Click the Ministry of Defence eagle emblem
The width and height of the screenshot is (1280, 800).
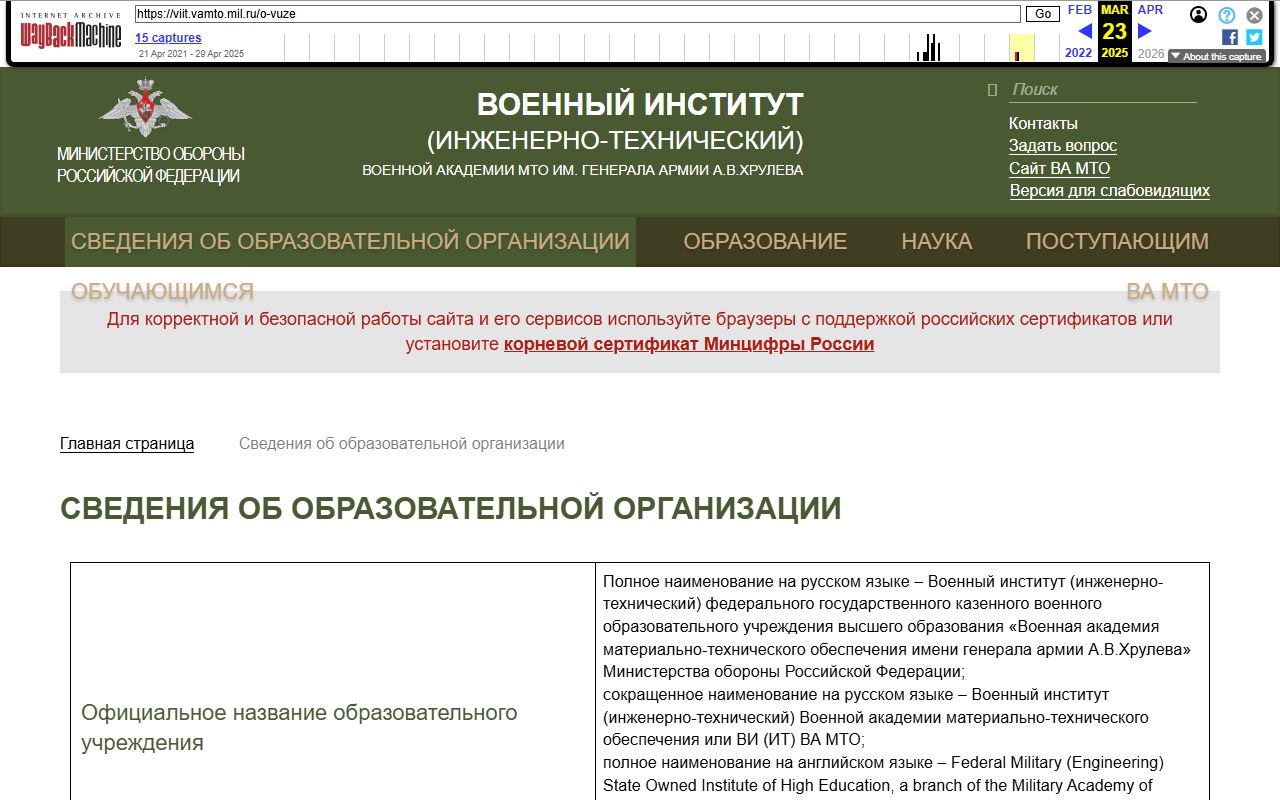coord(145,107)
